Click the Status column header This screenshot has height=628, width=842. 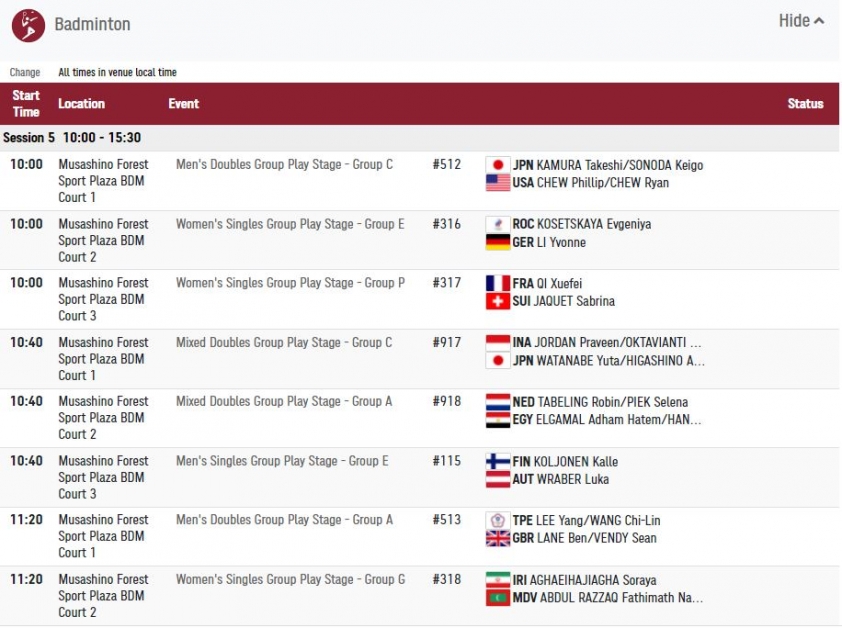pyautogui.click(x=805, y=104)
